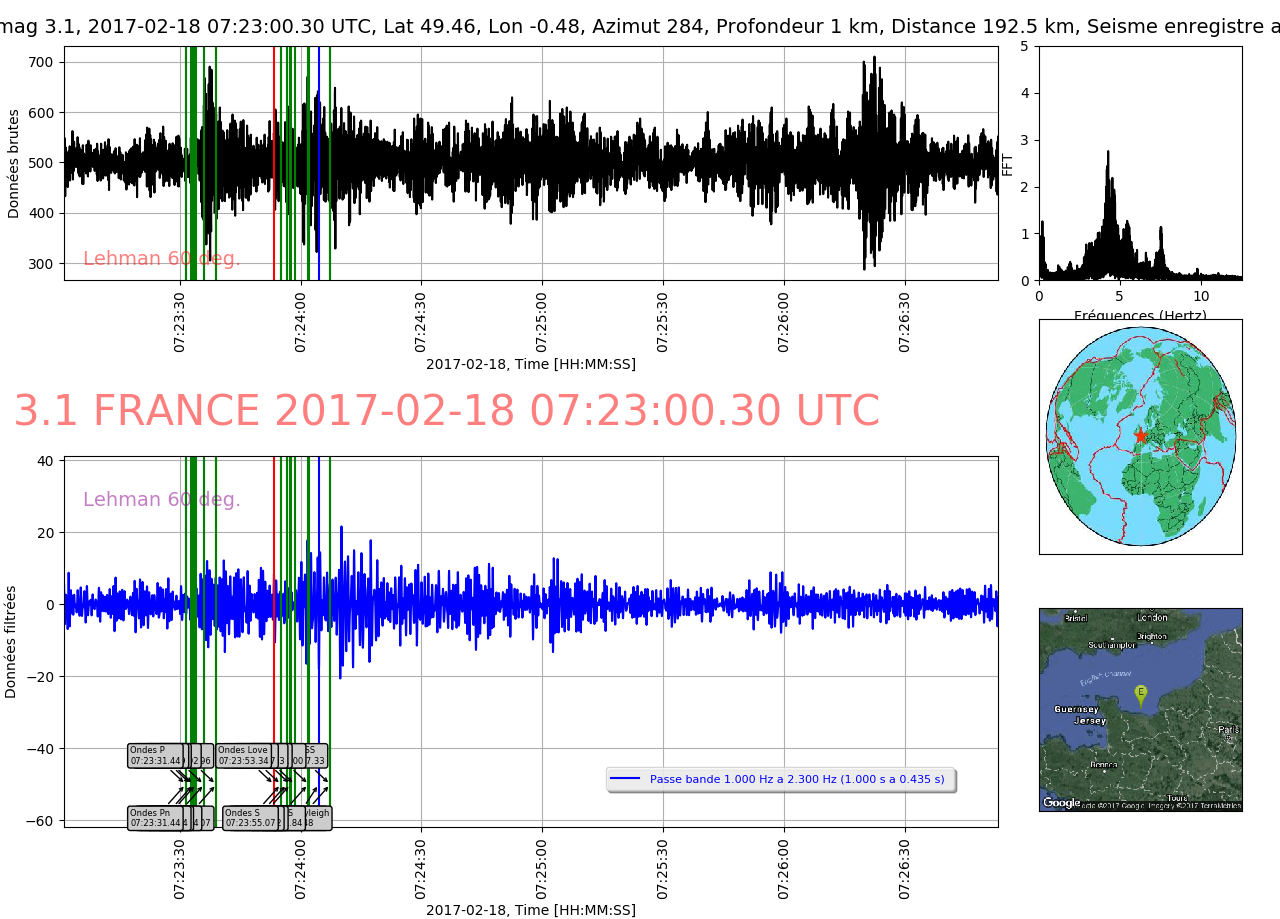The width and height of the screenshot is (1280, 919).
Task: Click the 3.1 FRANCE earthquake title text
Action: 446,411
